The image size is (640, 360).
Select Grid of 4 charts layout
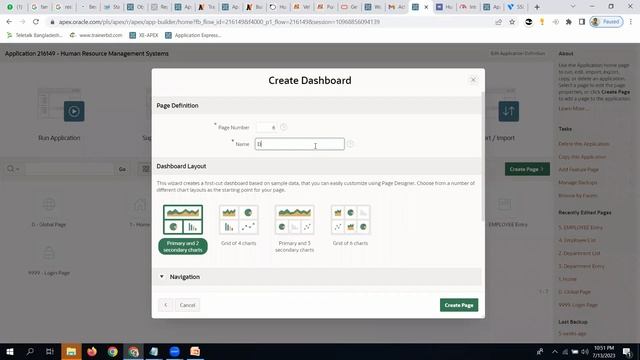pos(238,226)
